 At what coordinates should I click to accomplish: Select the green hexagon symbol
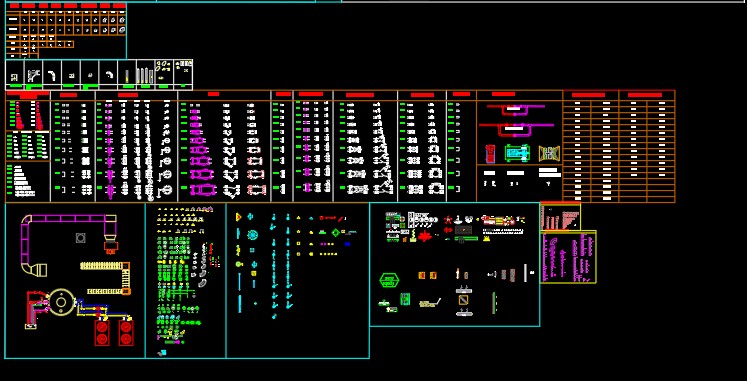389,280
